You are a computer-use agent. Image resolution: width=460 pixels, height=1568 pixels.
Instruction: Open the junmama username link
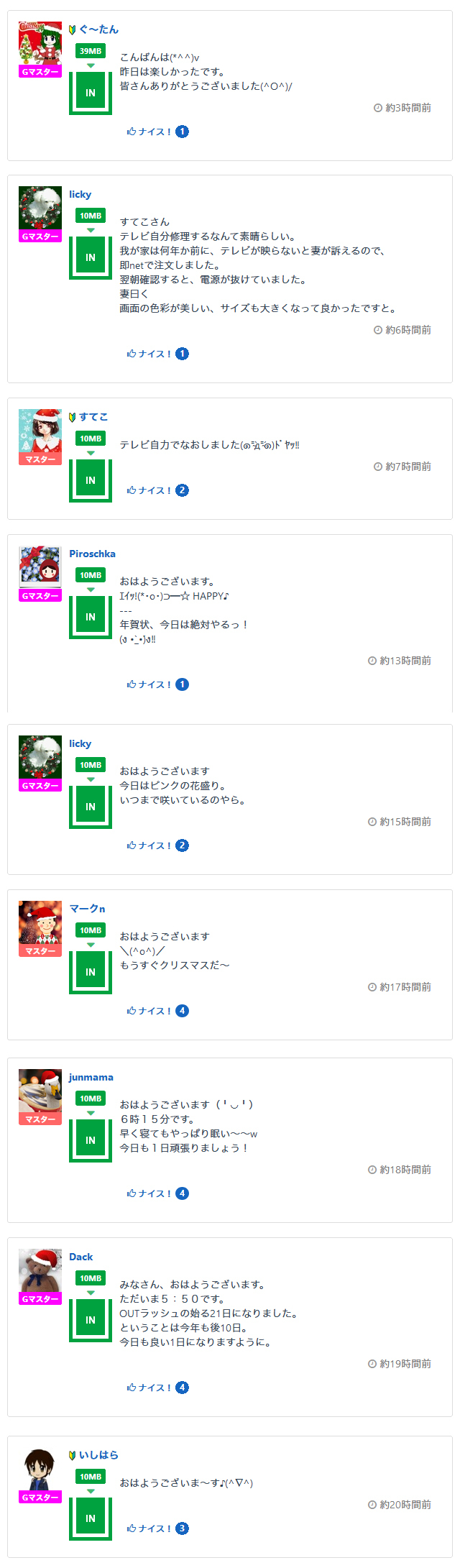[91, 1077]
